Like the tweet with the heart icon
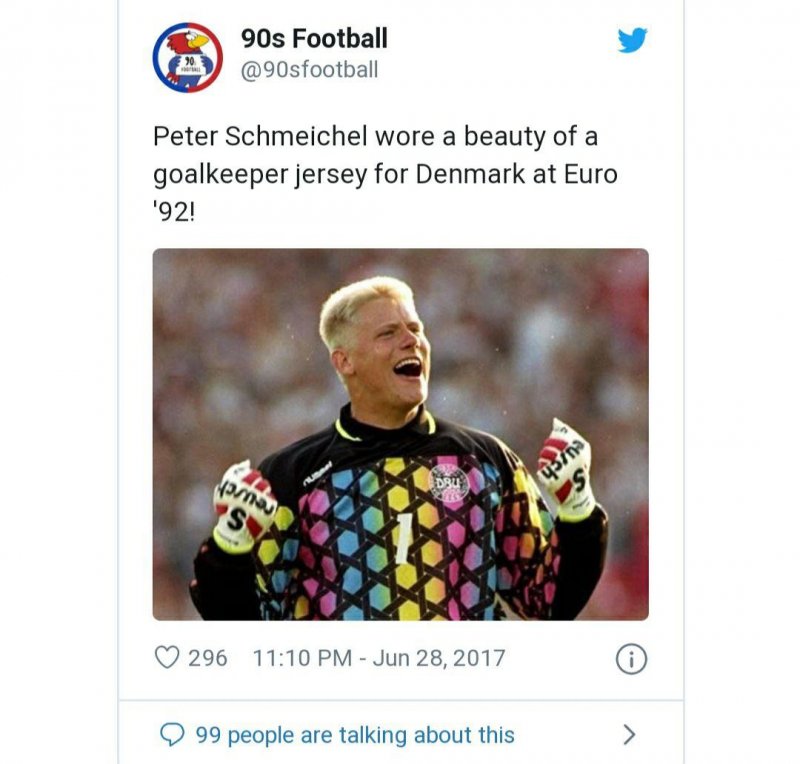 (167, 658)
